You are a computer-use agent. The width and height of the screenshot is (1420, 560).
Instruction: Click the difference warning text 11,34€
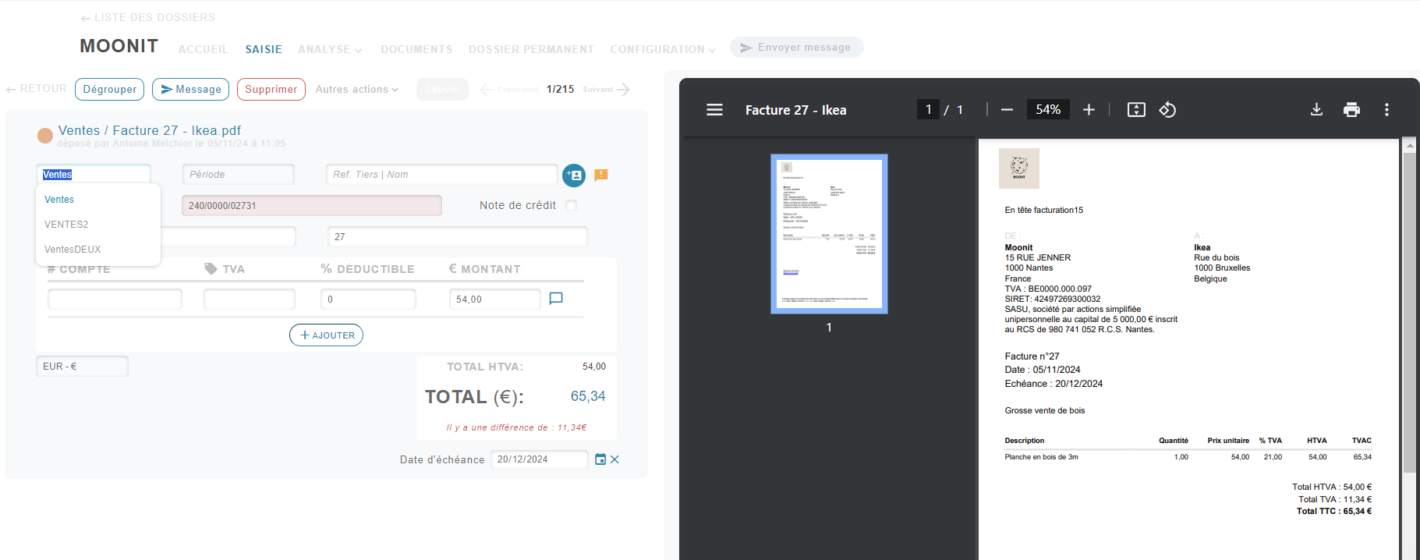516,427
